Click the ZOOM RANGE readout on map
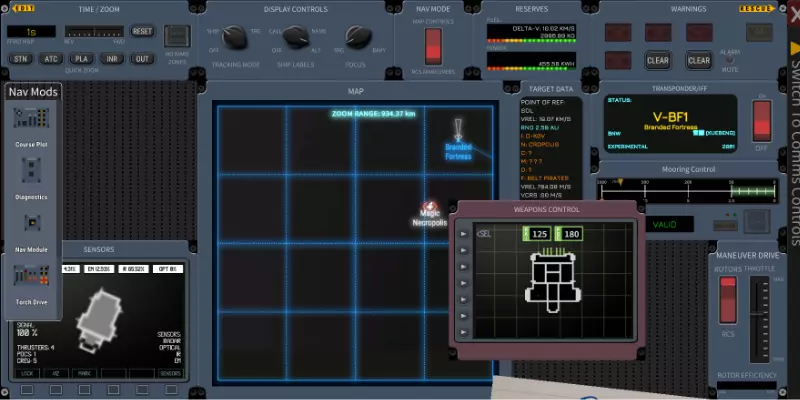 tap(373, 114)
